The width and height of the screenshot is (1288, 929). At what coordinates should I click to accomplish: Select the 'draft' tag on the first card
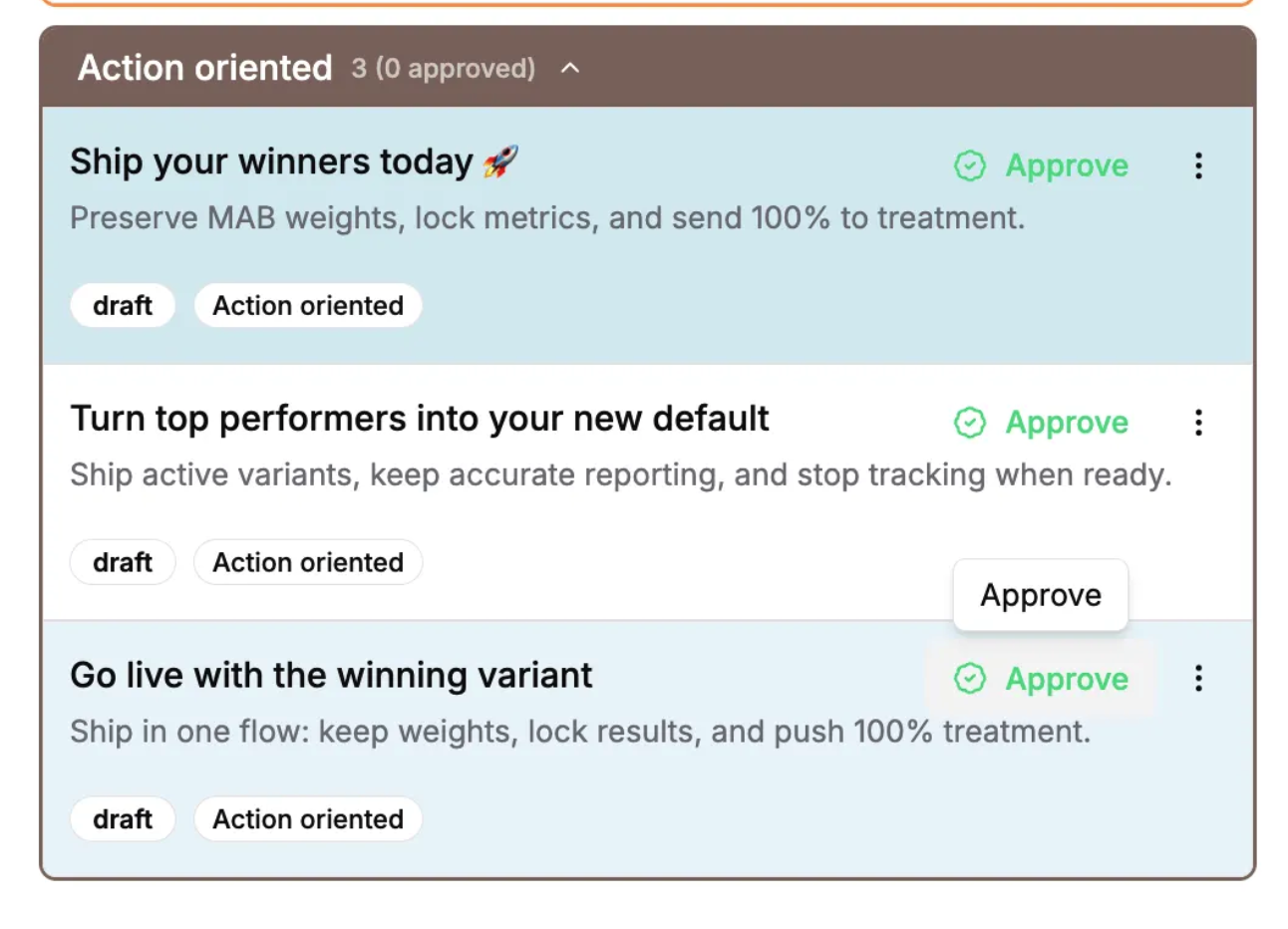tap(123, 305)
